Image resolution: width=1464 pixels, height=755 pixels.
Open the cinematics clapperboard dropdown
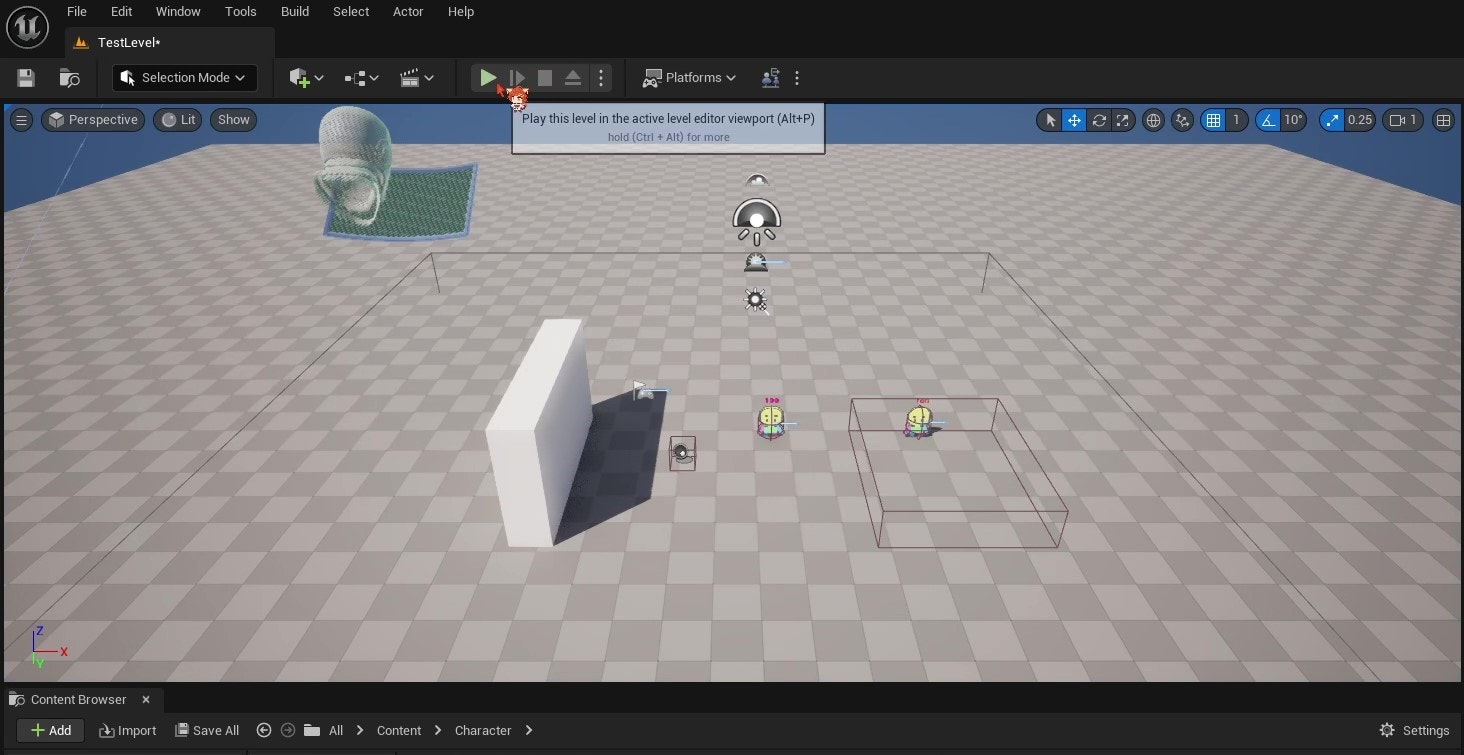coord(416,78)
